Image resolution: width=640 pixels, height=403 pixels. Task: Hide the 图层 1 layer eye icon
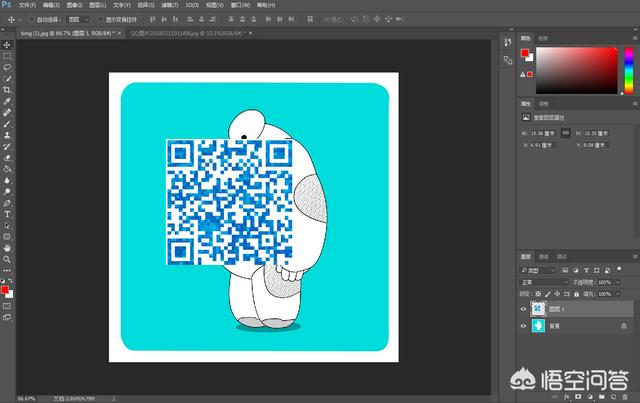pos(523,309)
